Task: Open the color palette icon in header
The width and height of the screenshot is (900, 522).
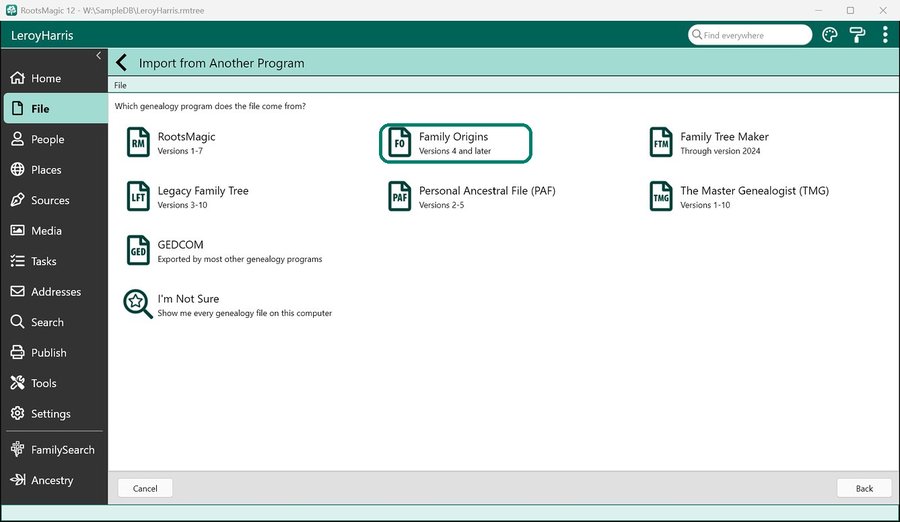Action: 829,35
